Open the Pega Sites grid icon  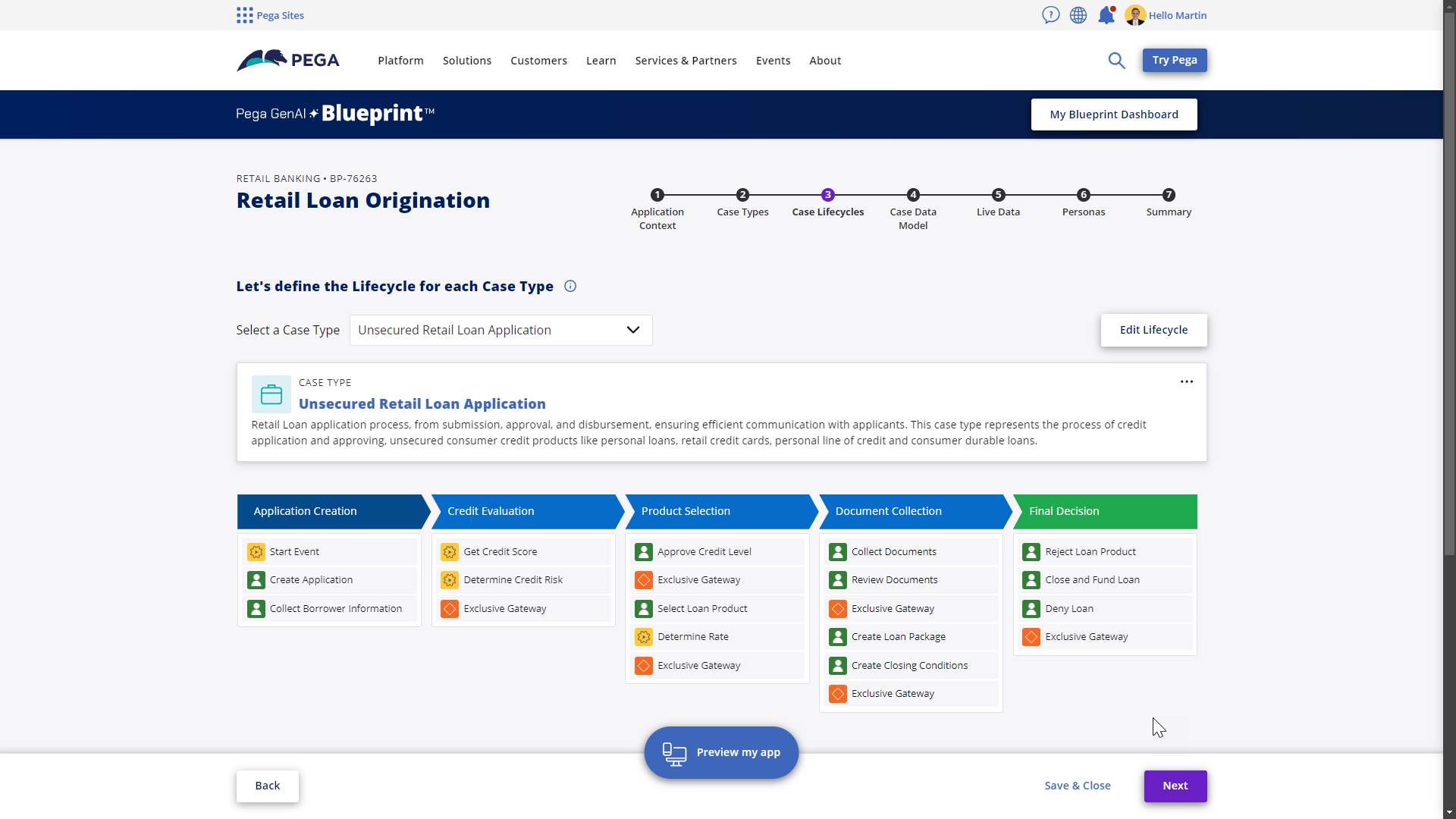click(244, 15)
